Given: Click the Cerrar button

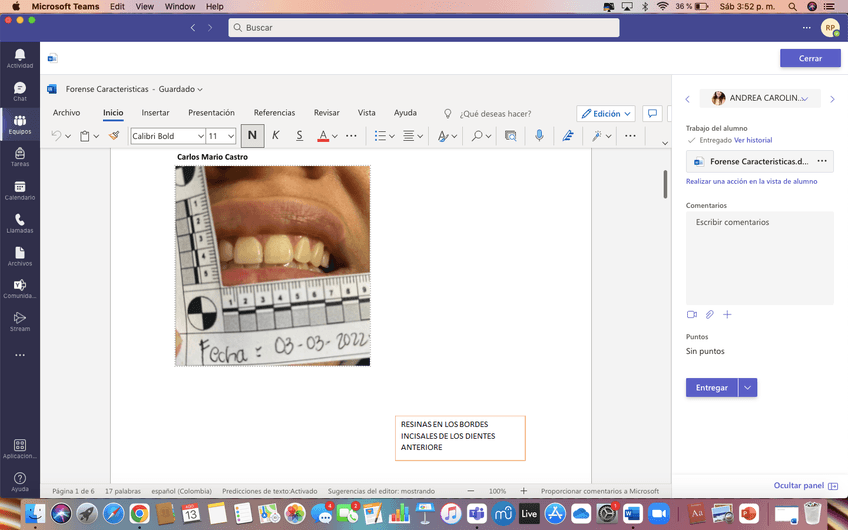Looking at the screenshot, I should click(810, 58).
